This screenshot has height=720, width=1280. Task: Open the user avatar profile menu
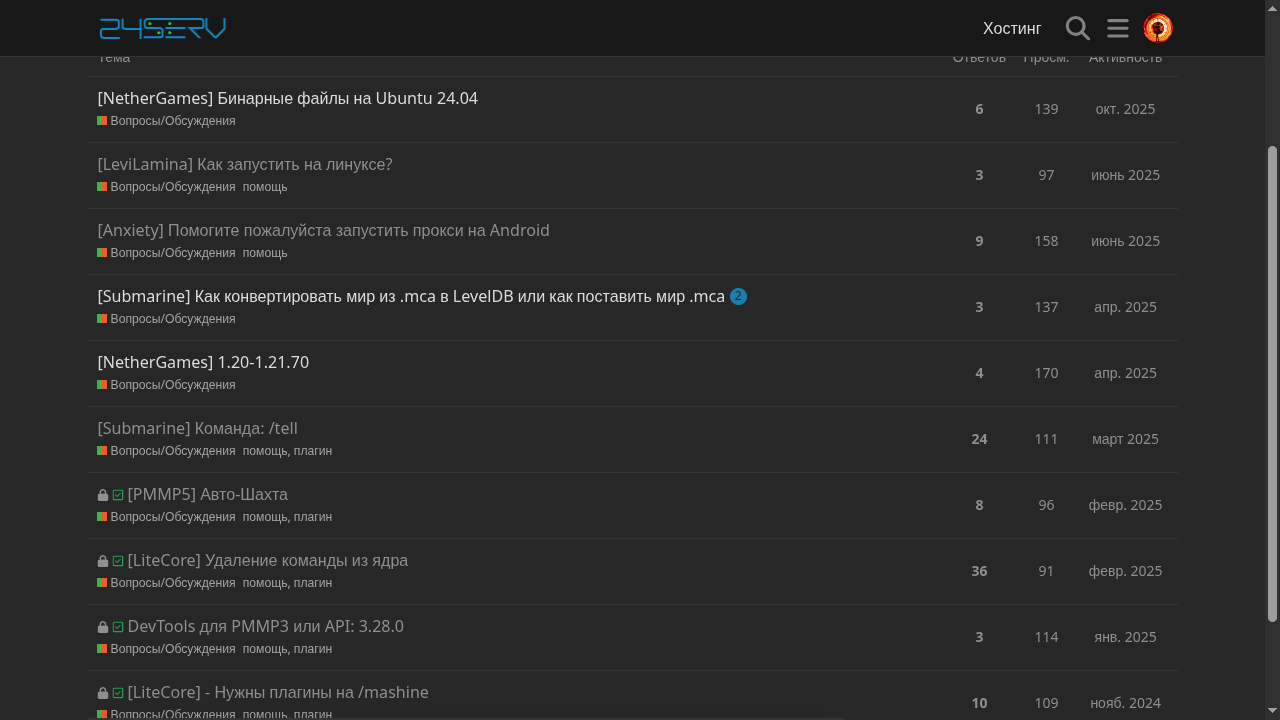point(1157,28)
